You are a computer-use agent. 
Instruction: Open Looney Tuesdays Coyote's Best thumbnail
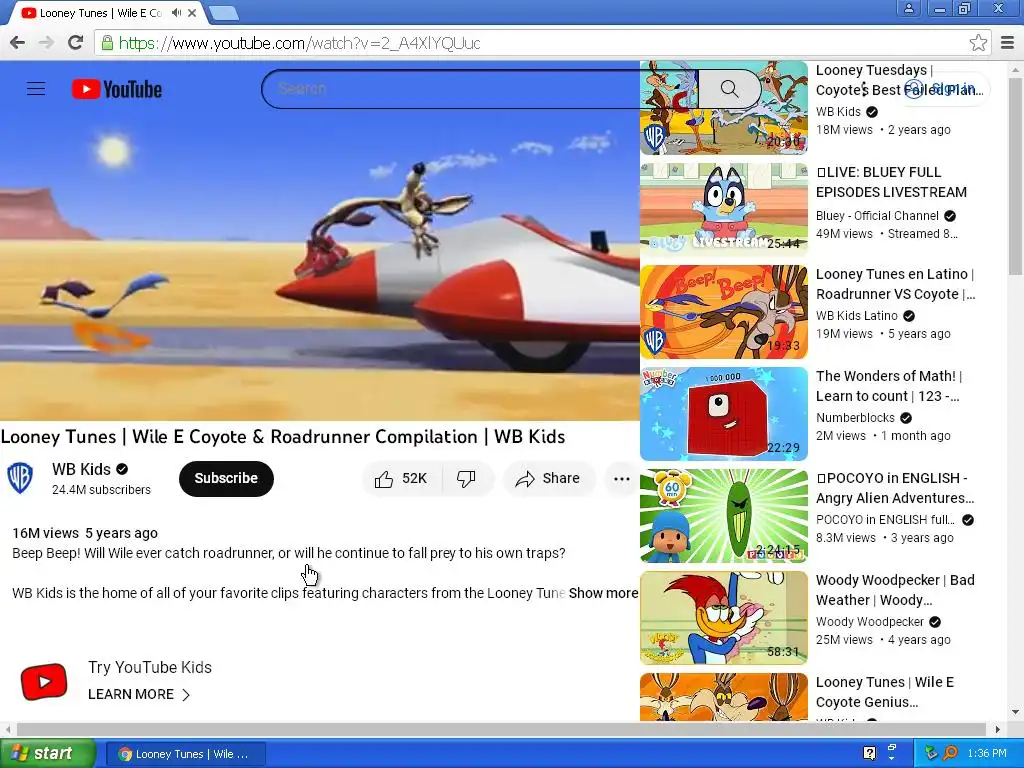(x=724, y=108)
